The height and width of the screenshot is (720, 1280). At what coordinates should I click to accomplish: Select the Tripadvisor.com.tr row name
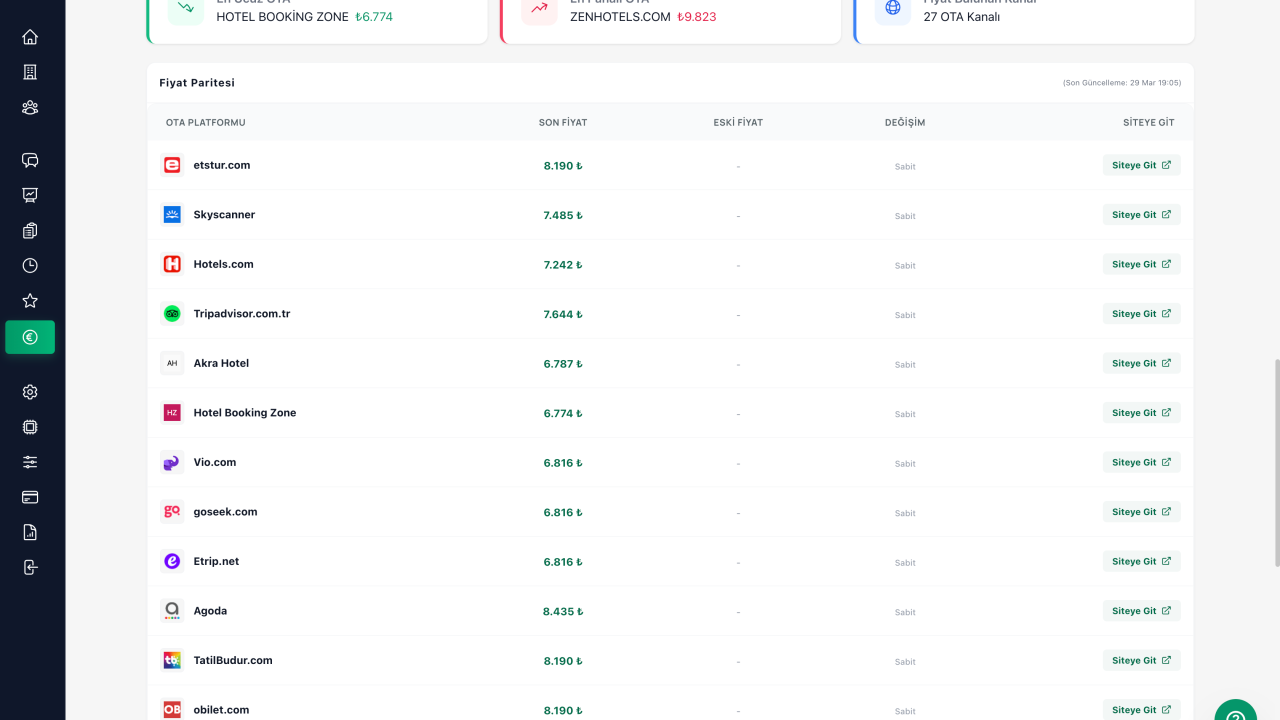tap(241, 314)
